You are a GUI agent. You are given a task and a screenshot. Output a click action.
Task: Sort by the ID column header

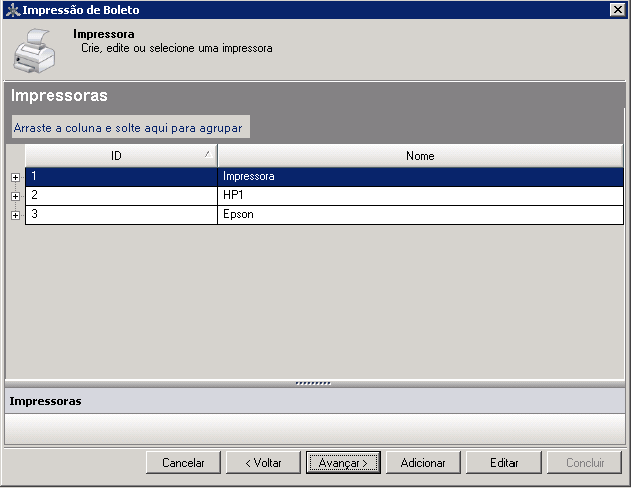(121, 156)
